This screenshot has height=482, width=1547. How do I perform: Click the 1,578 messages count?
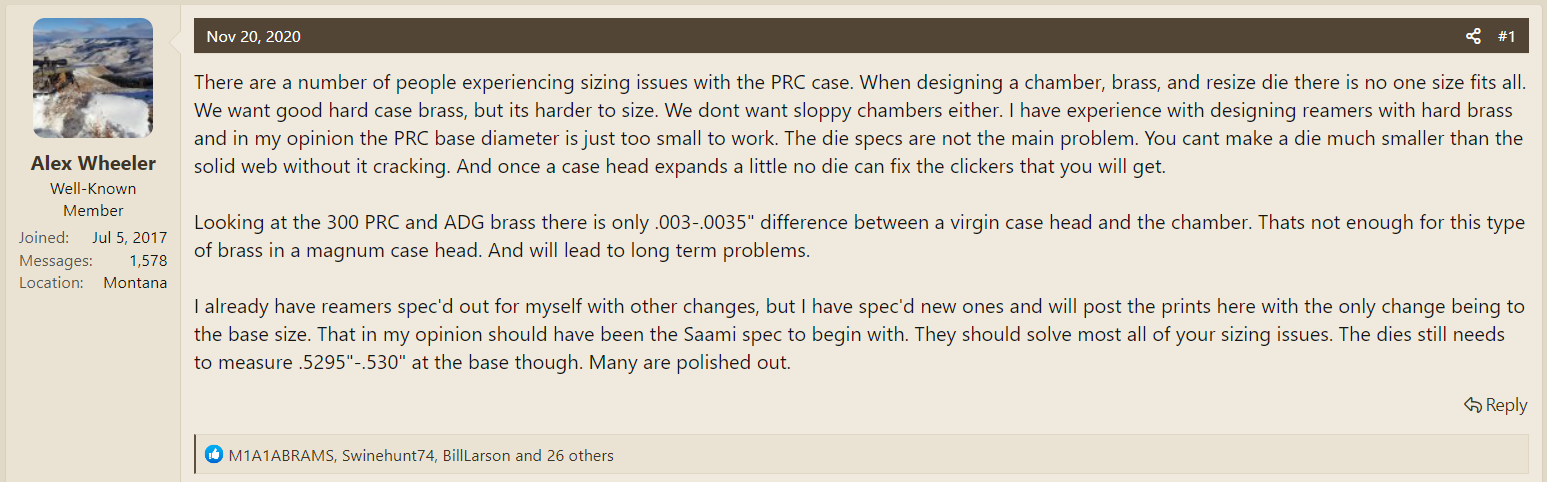click(148, 261)
